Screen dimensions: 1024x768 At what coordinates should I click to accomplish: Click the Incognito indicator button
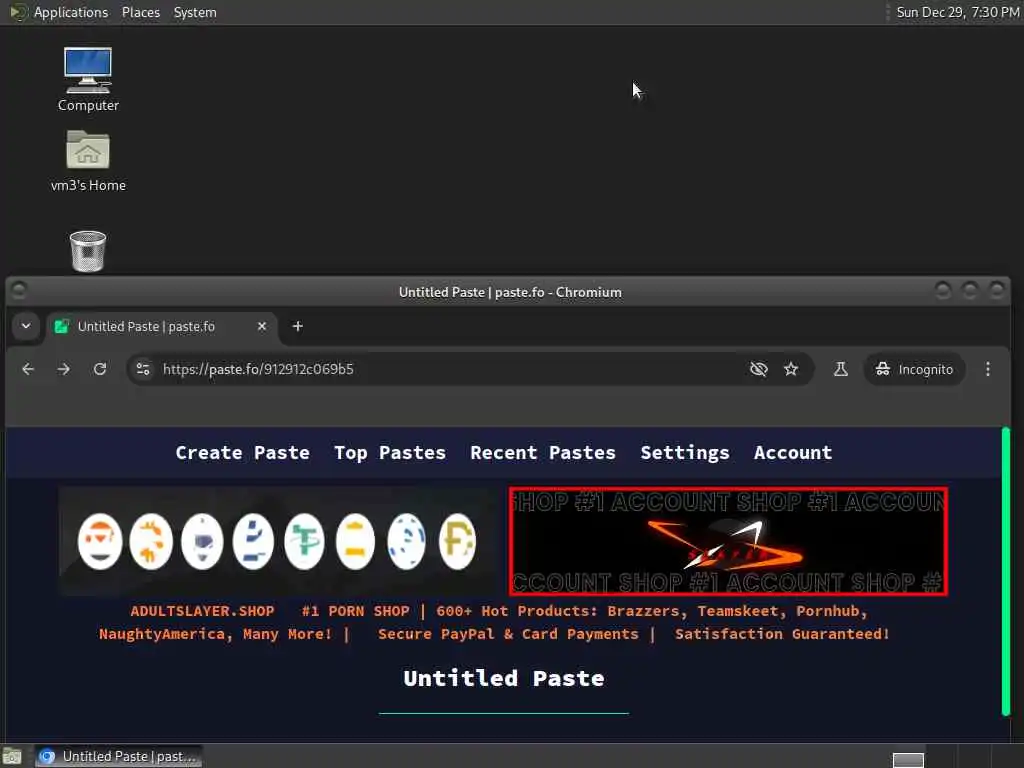point(914,370)
